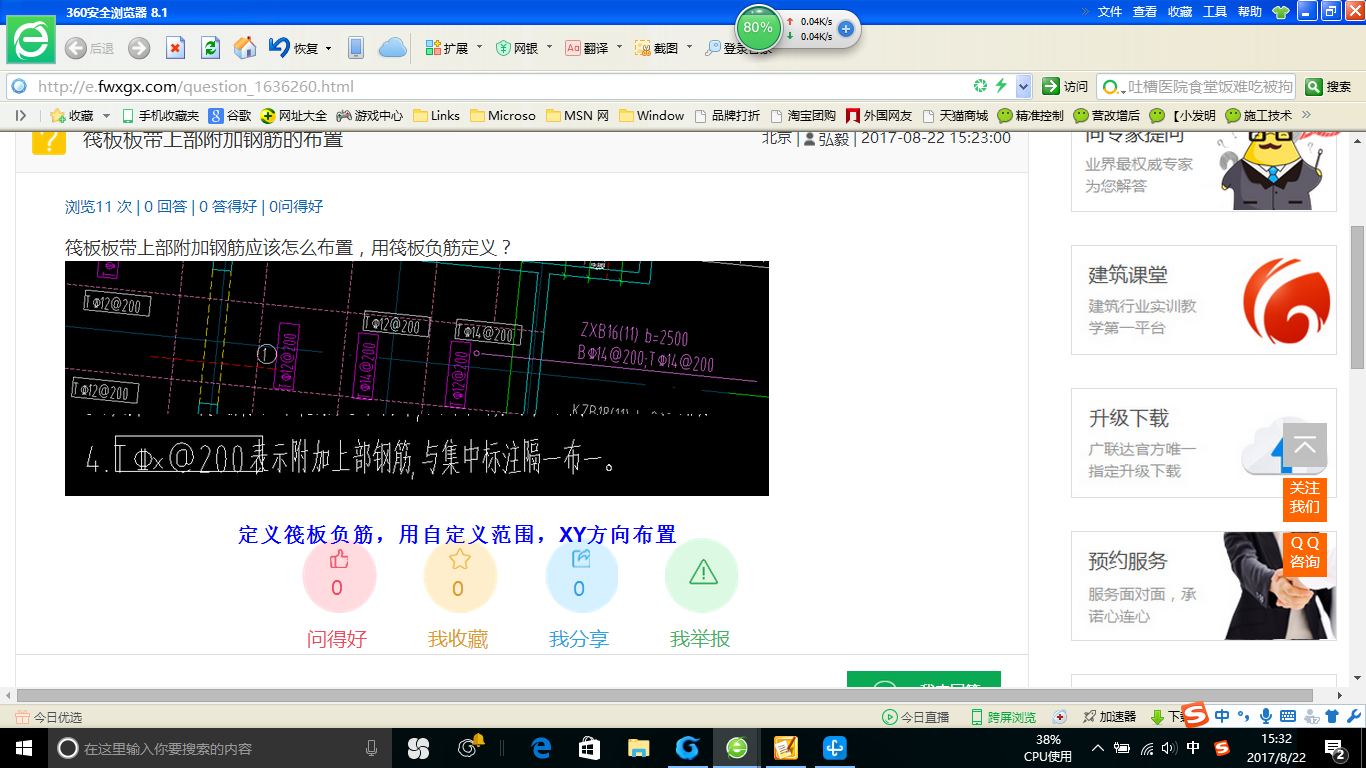Open the CAD drawing image in the question
The height and width of the screenshot is (768, 1366).
click(417, 379)
